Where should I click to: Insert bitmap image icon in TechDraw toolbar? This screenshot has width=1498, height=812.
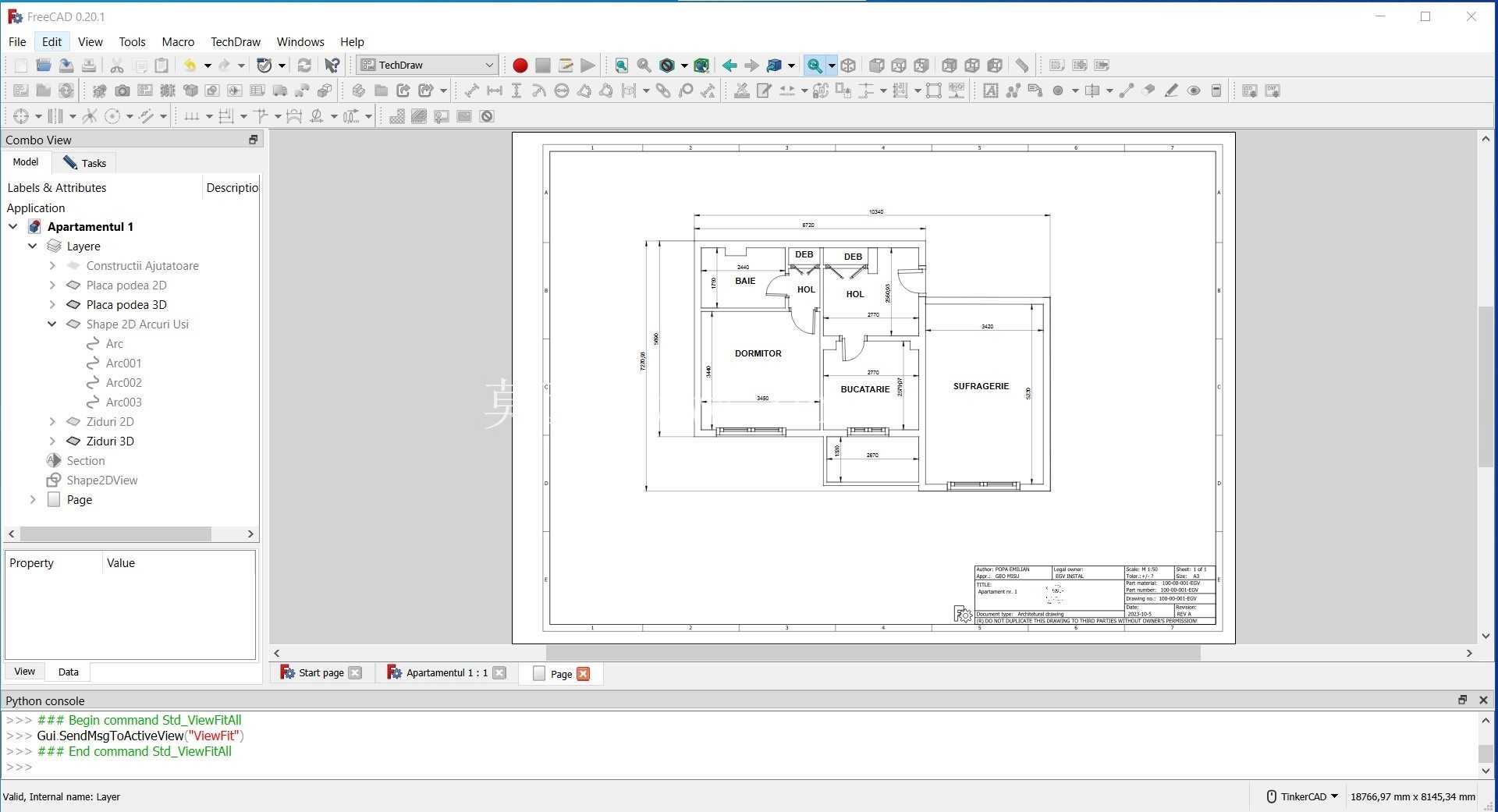click(464, 117)
